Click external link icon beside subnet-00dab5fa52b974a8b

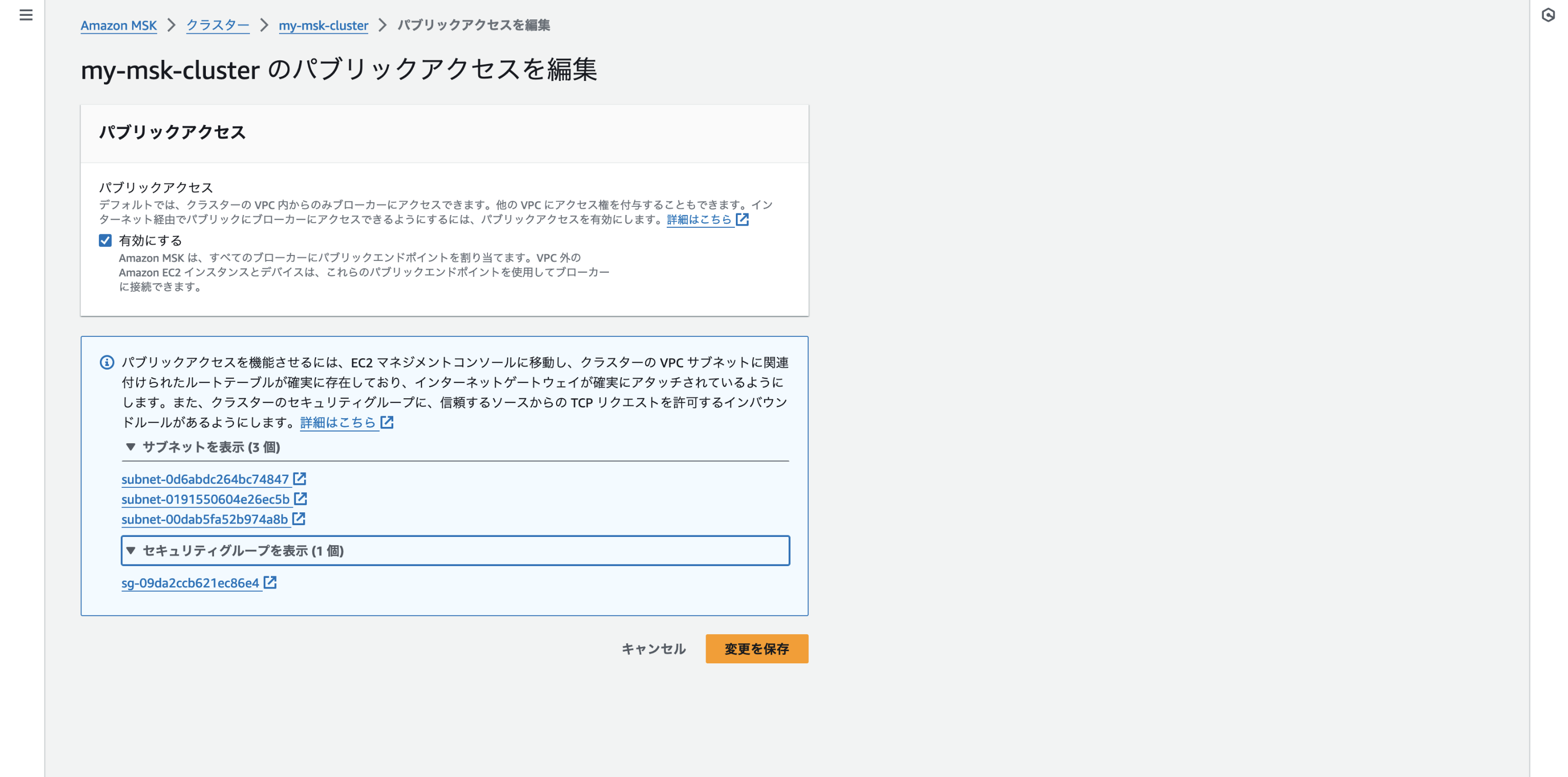point(299,519)
